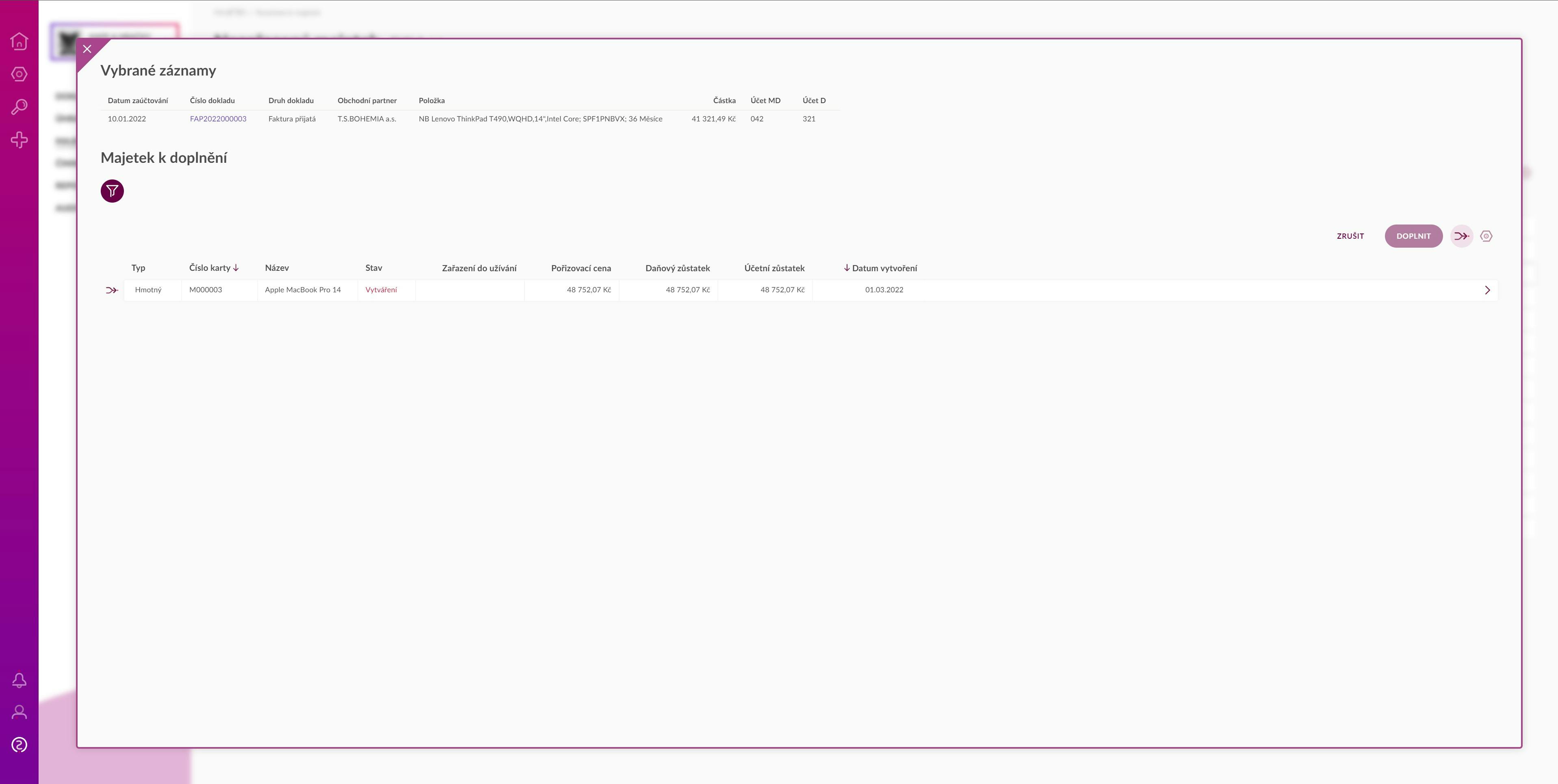Click the Typ column header

click(x=139, y=268)
